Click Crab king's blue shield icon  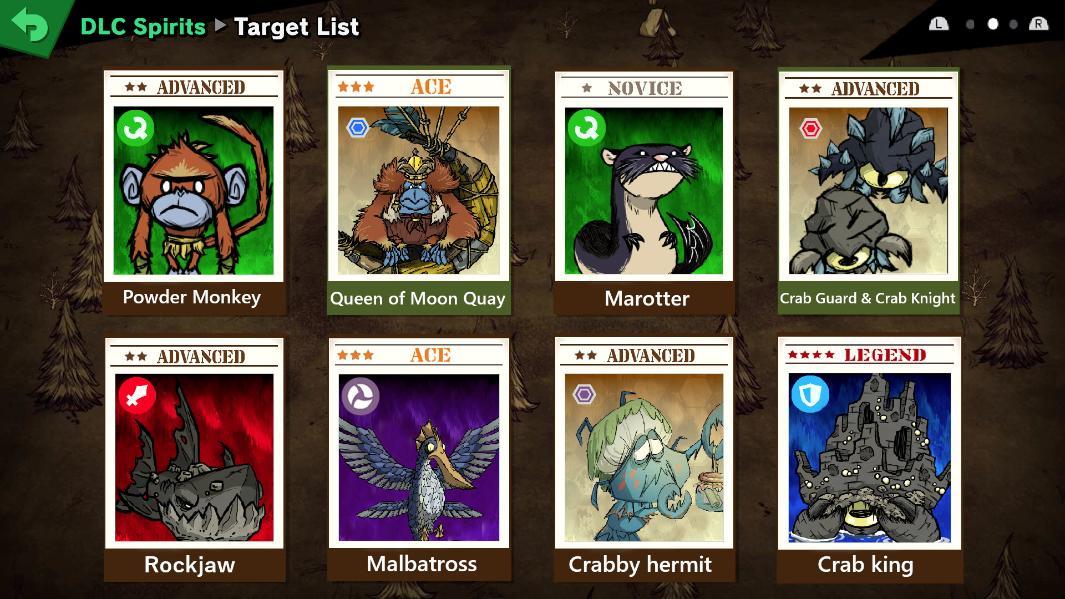tap(810, 393)
